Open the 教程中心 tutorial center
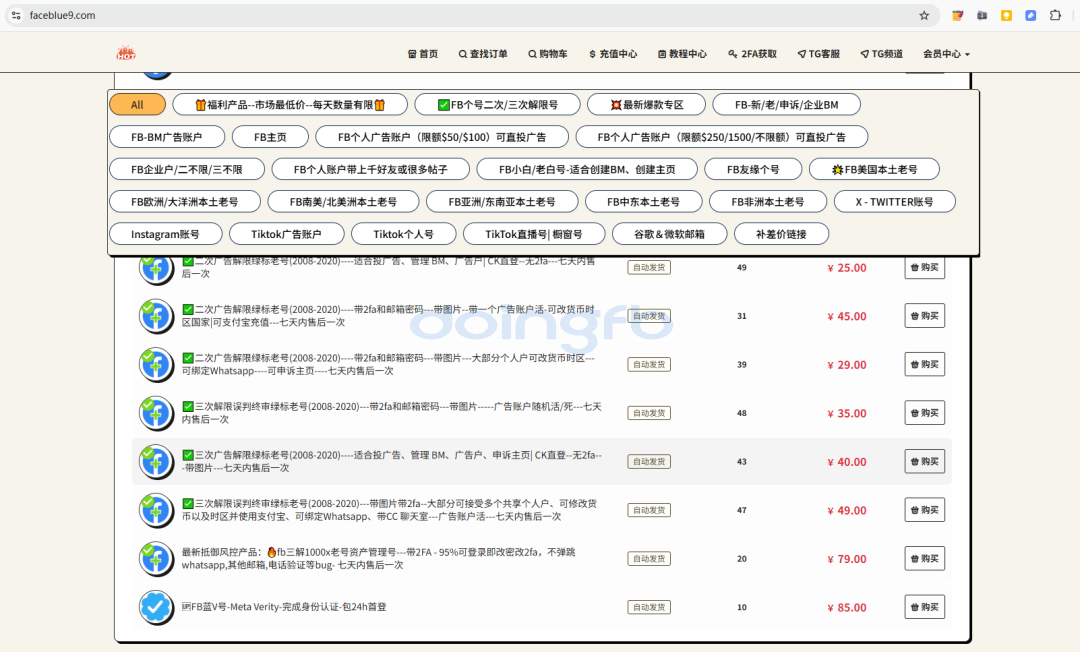Image resolution: width=1080 pixels, height=652 pixels. [682, 54]
